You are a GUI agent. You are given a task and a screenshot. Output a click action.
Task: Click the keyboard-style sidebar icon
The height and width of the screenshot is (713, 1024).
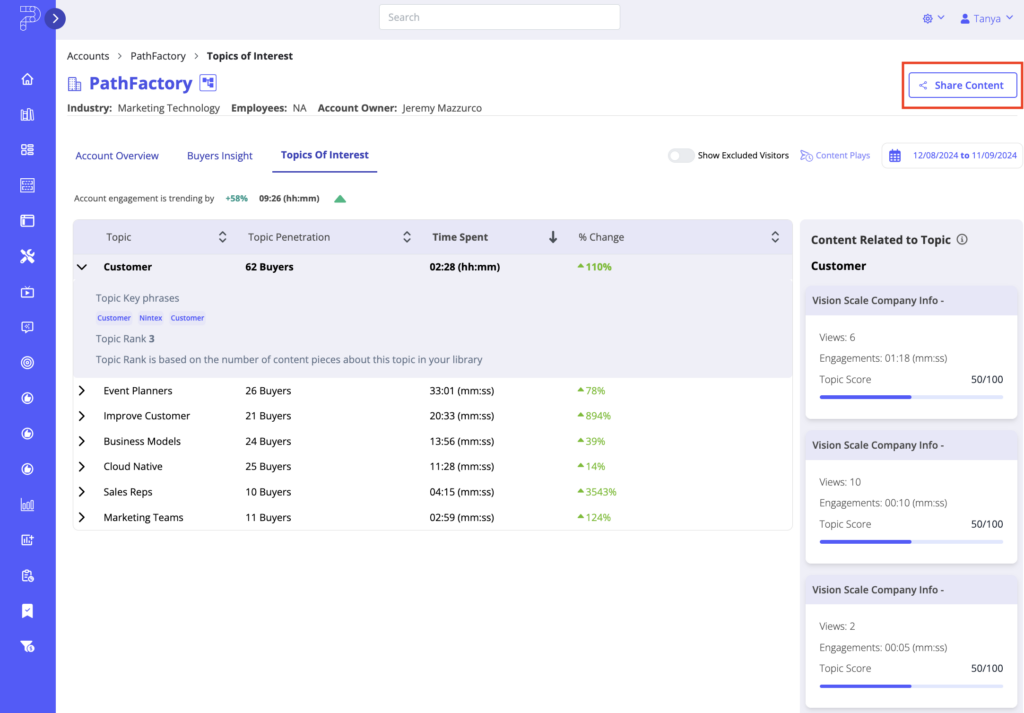point(27,185)
